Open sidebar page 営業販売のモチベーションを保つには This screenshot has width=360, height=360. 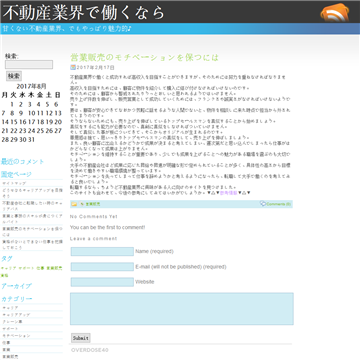click(x=32, y=232)
